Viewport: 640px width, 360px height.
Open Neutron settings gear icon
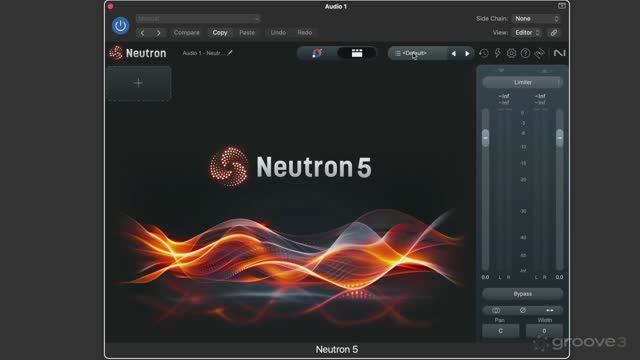511,53
